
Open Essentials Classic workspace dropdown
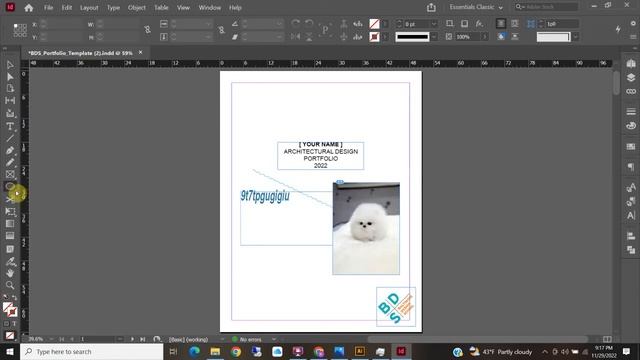tap(476, 7)
